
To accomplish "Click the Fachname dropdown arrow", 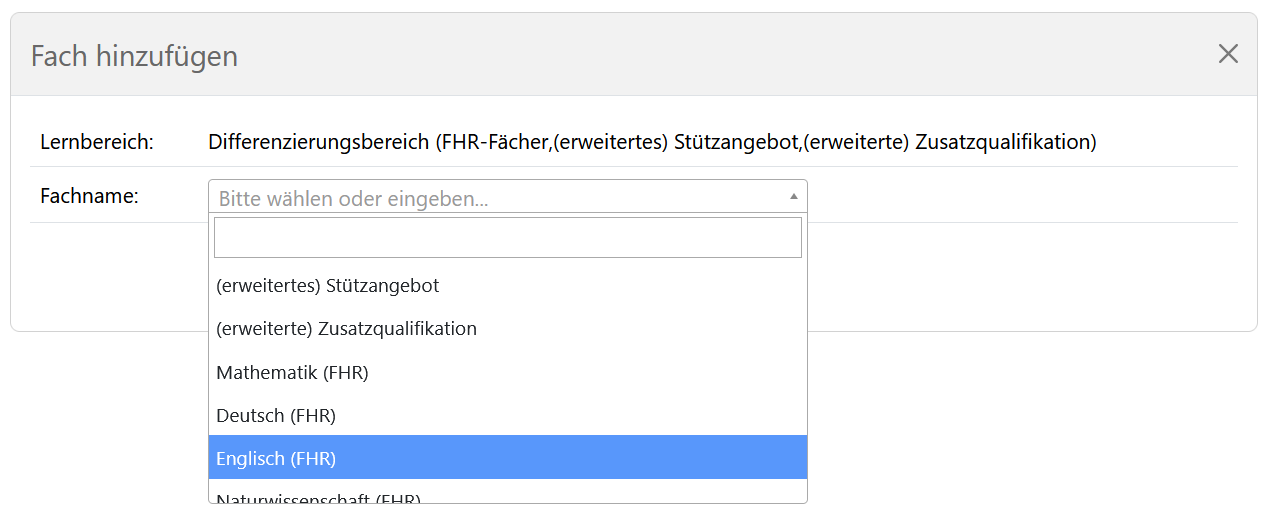I will pyautogui.click(x=793, y=196).
